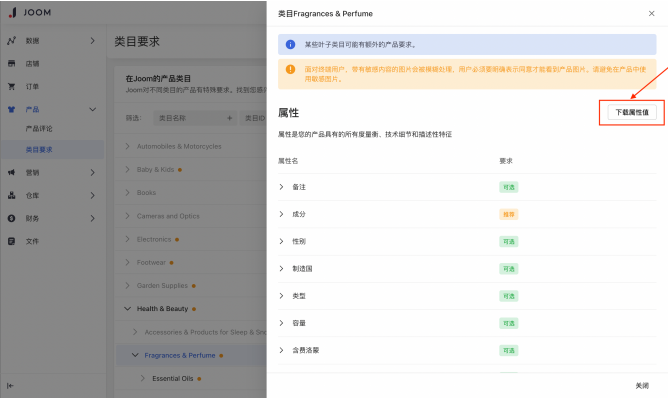Click the 关闭 button at bottom
Viewport: 669px width, 401px height.
click(x=642, y=386)
